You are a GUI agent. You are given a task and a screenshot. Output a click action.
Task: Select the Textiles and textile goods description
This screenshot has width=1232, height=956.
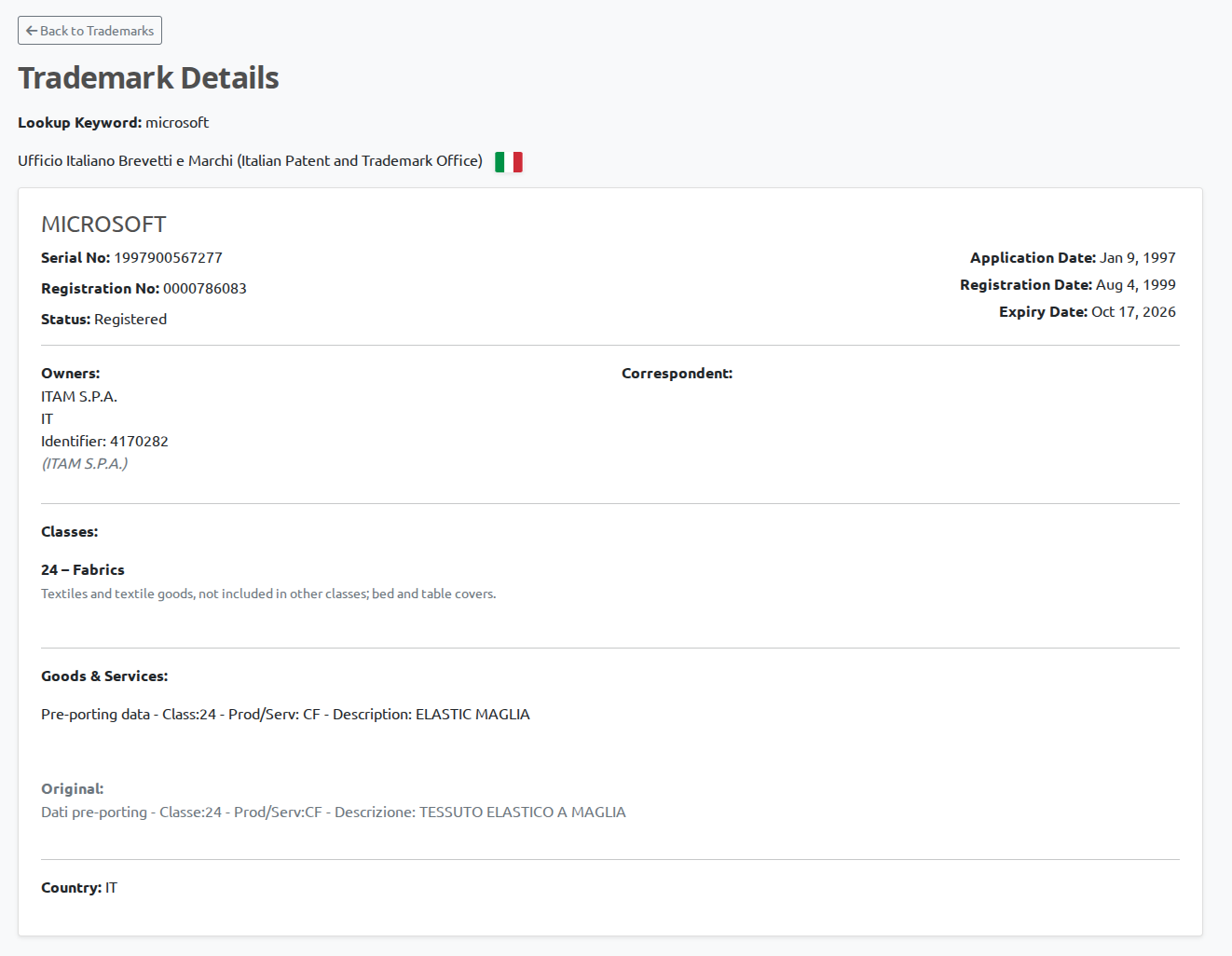tap(268, 594)
